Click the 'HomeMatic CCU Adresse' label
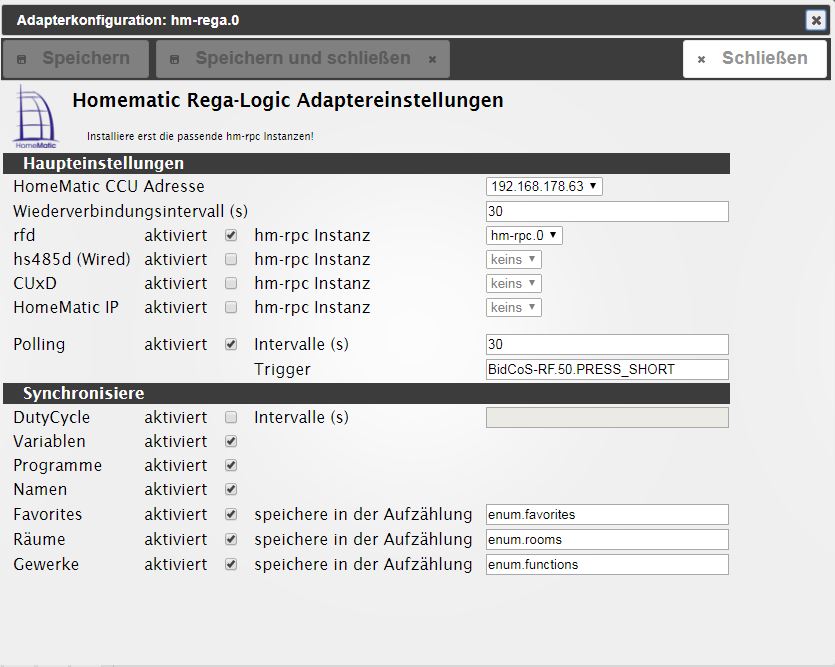The image size is (835, 667). tap(109, 186)
